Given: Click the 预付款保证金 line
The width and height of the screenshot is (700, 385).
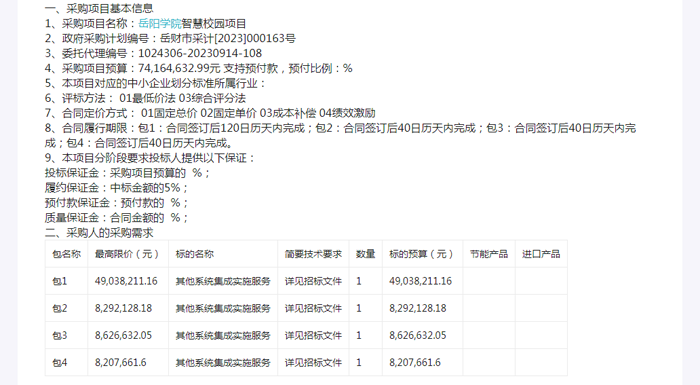Looking at the screenshot, I should tap(117, 203).
